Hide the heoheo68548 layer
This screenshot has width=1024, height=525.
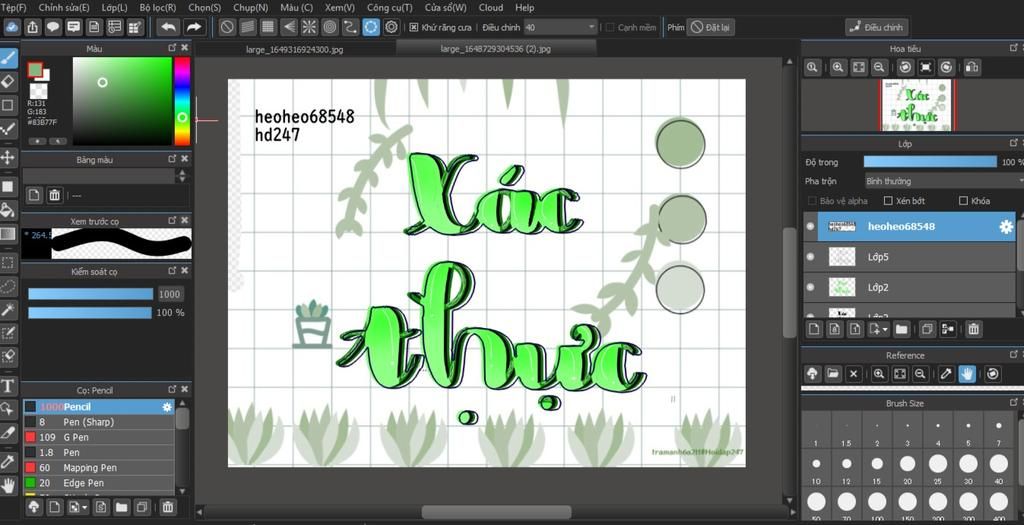(810, 227)
